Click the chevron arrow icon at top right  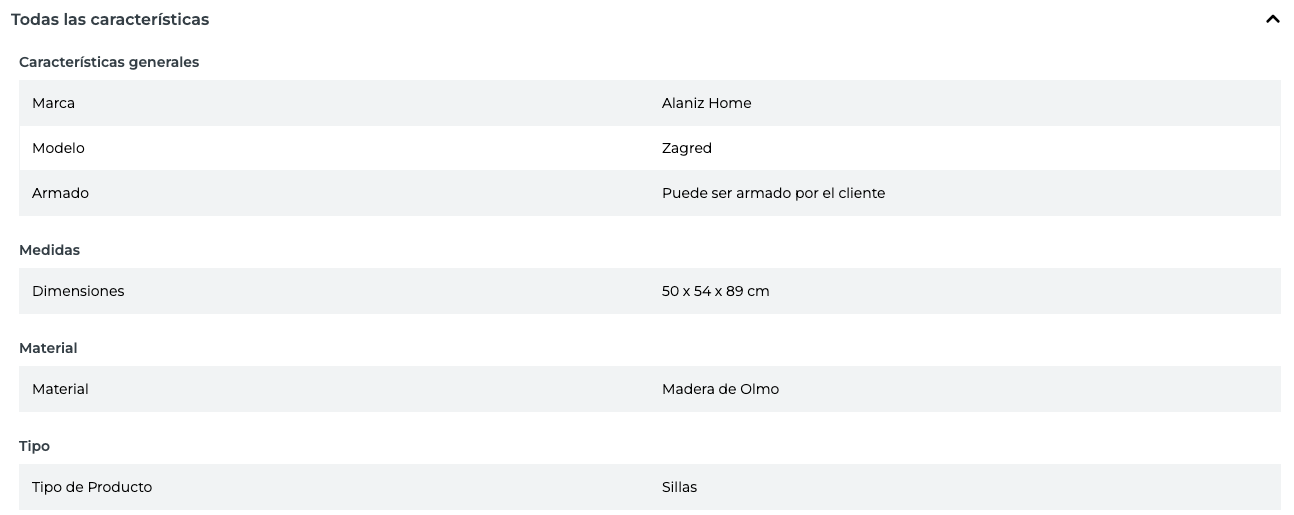coord(1272,19)
